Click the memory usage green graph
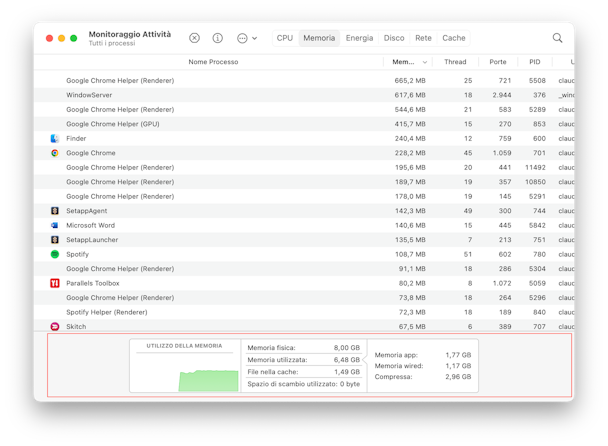This screenshot has height=446, width=608. 208,380
